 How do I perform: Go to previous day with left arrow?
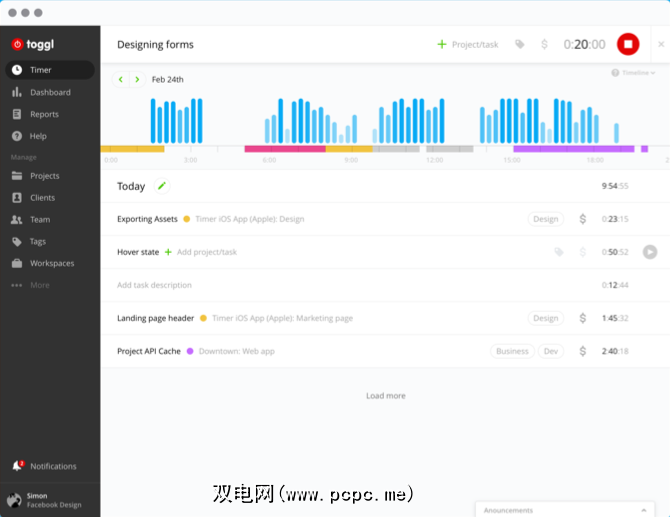[x=121, y=79]
